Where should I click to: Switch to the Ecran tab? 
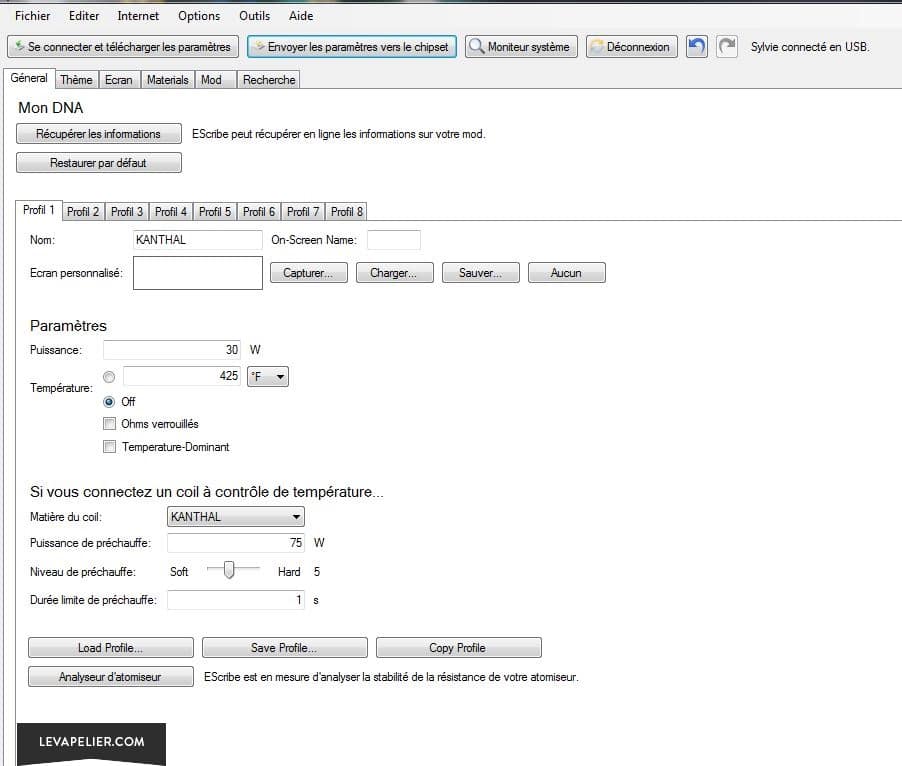119,80
